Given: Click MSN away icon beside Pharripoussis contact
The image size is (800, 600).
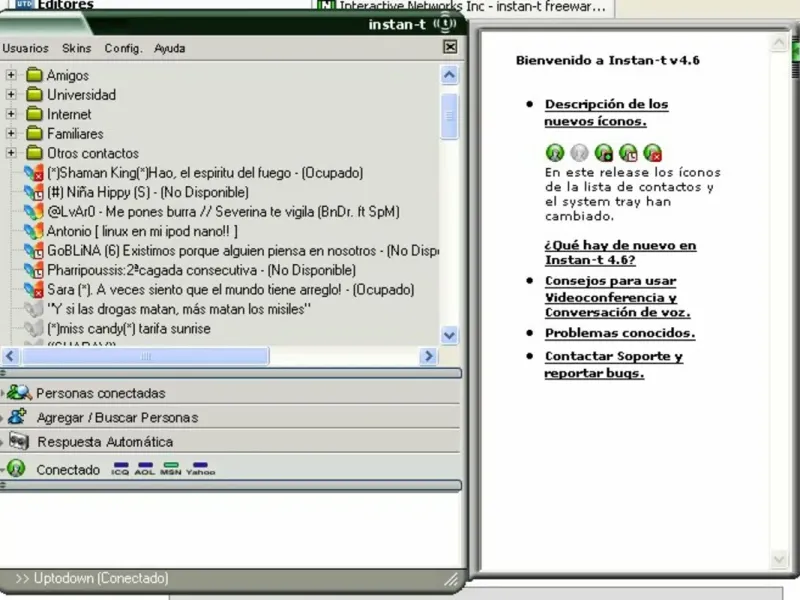Looking at the screenshot, I should (34, 270).
